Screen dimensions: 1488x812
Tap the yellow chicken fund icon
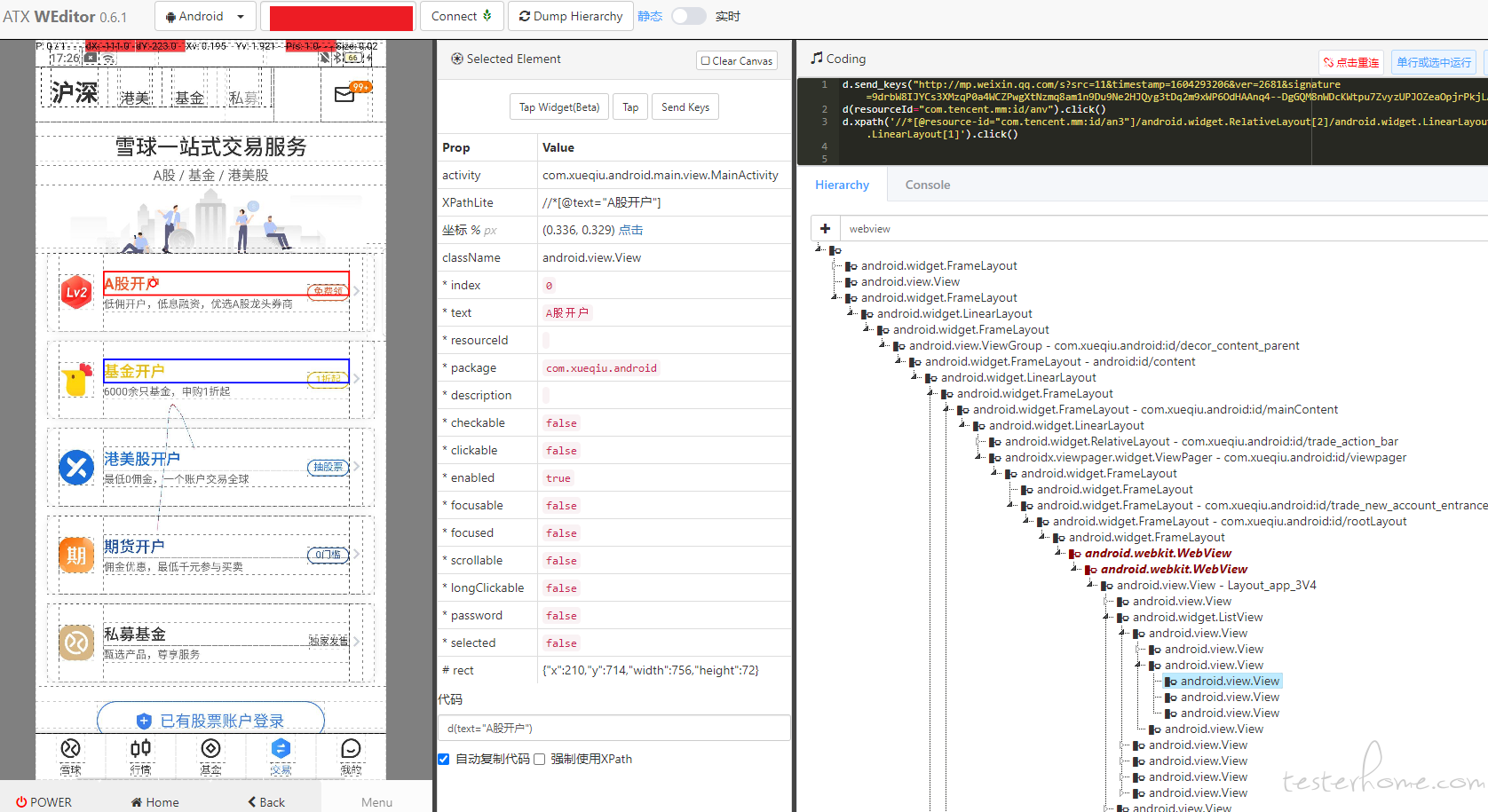click(x=76, y=379)
